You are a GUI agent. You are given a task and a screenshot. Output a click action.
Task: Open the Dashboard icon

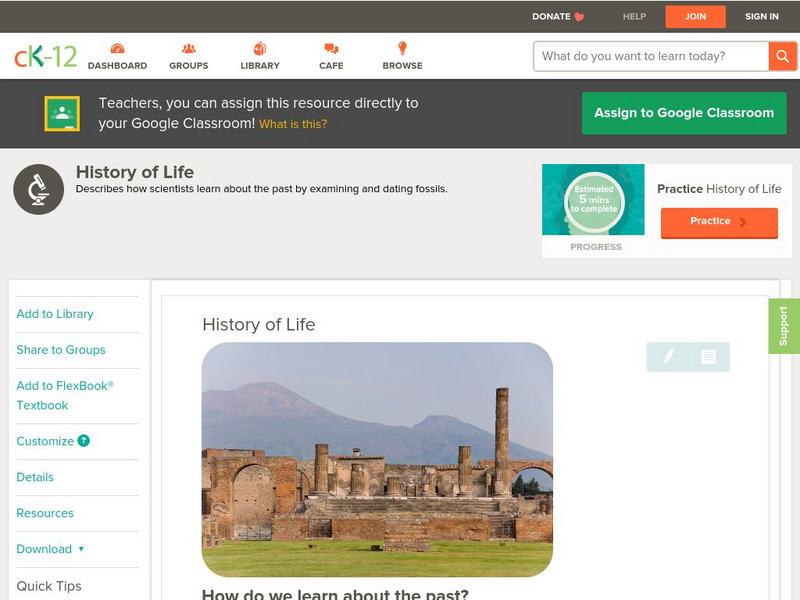tap(117, 49)
